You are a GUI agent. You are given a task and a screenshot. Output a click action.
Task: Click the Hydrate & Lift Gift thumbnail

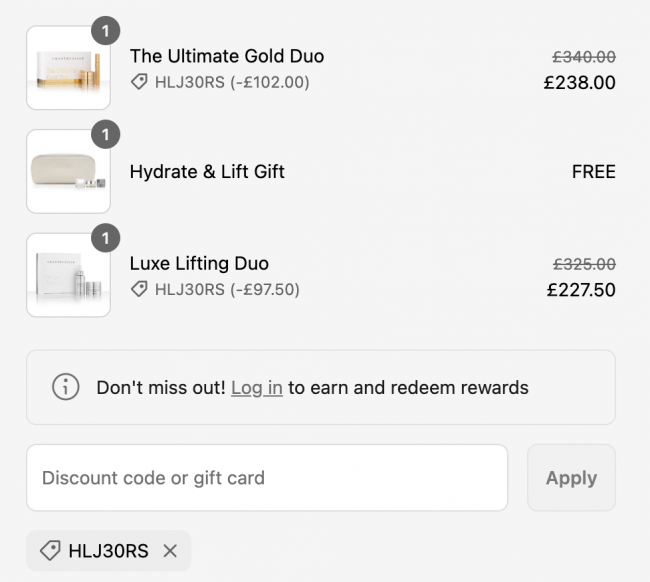[68, 172]
